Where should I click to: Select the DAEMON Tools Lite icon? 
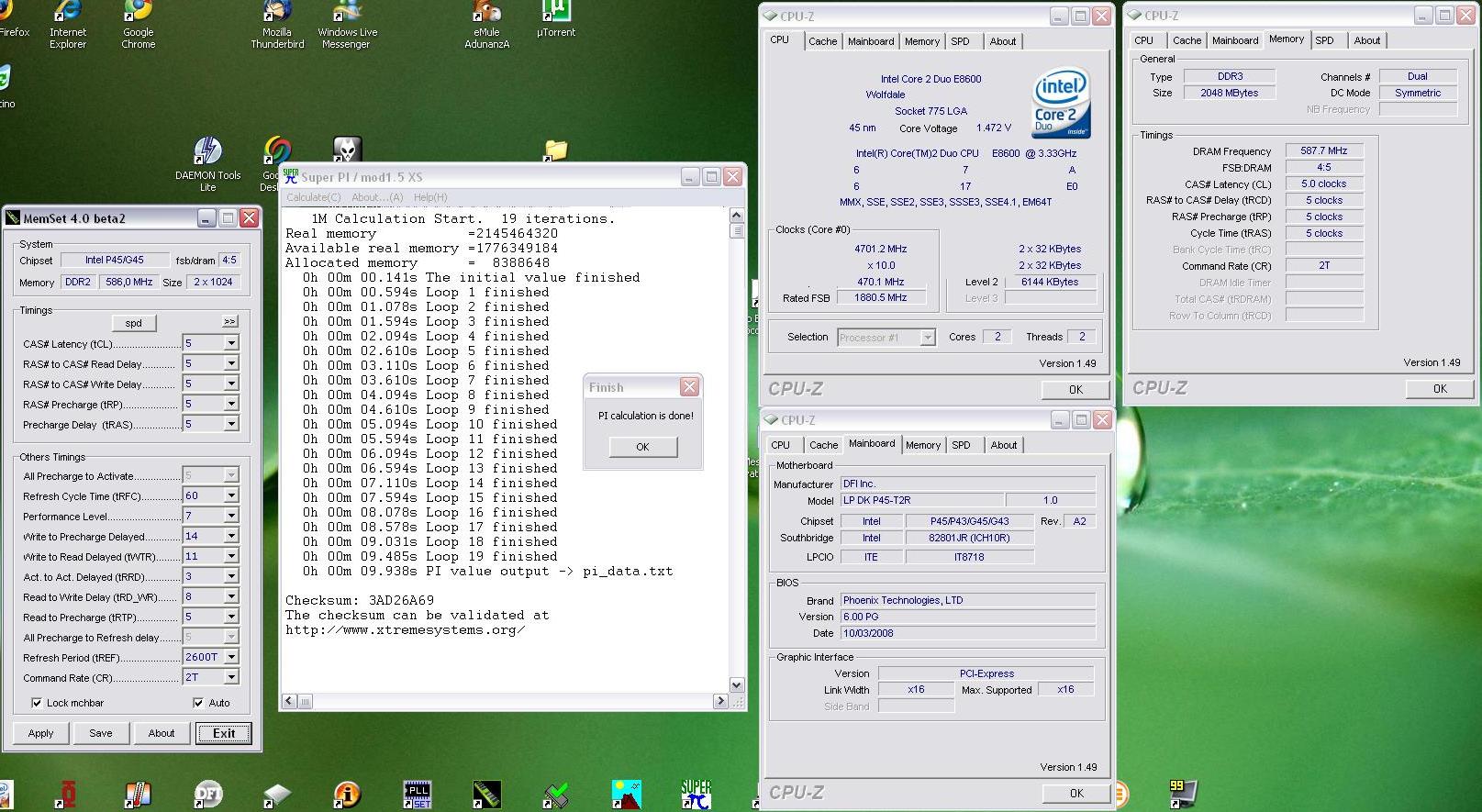tap(208, 164)
